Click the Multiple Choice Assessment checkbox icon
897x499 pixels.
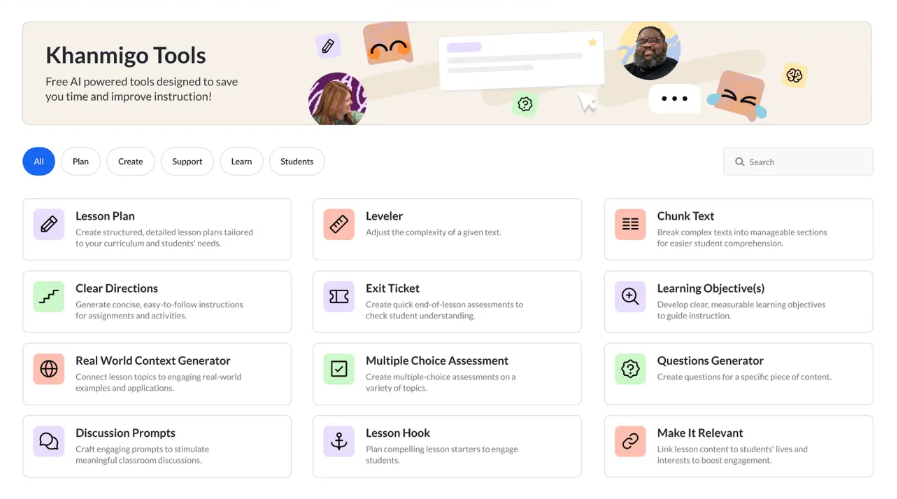pyautogui.click(x=339, y=369)
